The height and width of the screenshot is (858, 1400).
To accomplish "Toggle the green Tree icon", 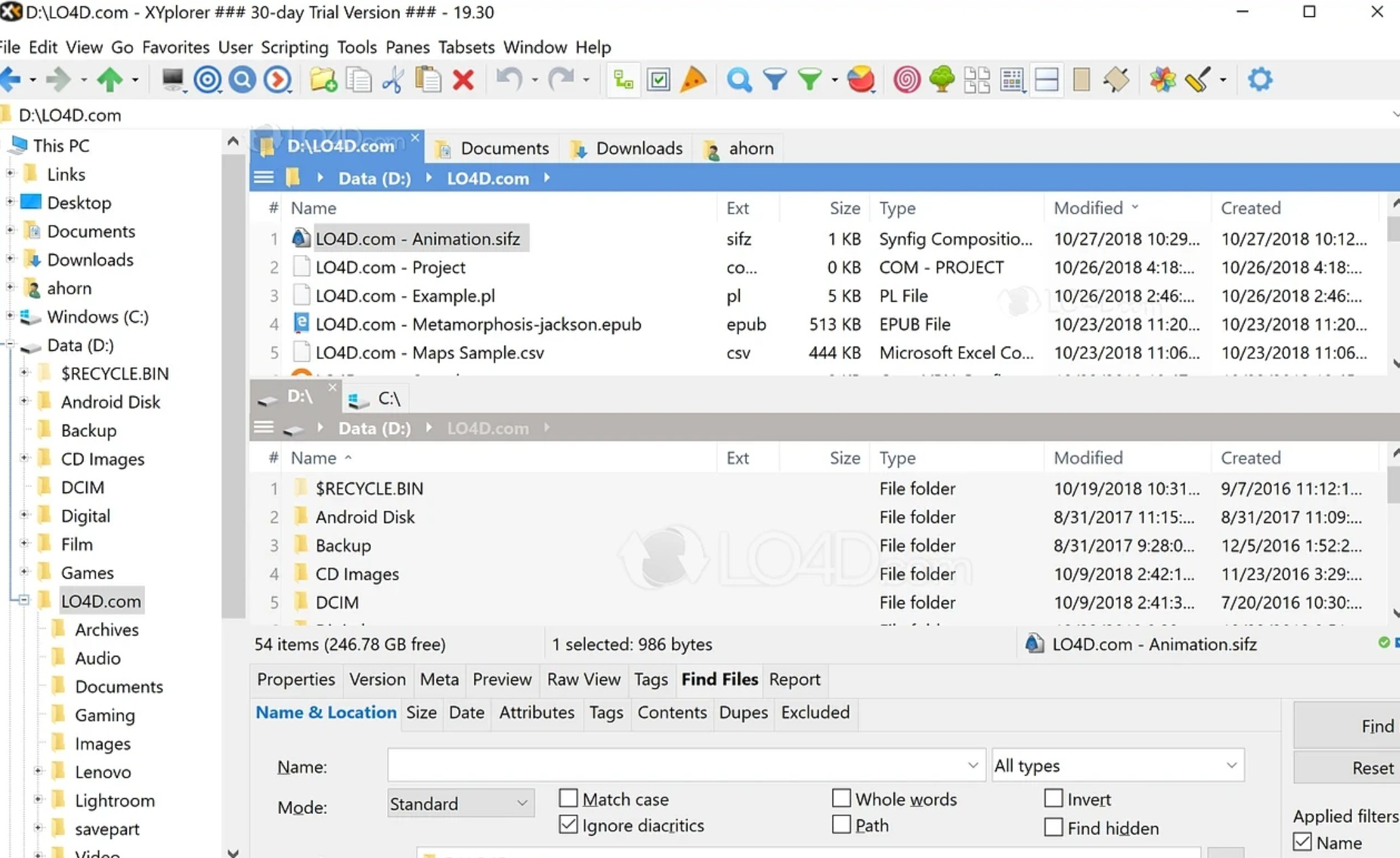I will (x=942, y=79).
